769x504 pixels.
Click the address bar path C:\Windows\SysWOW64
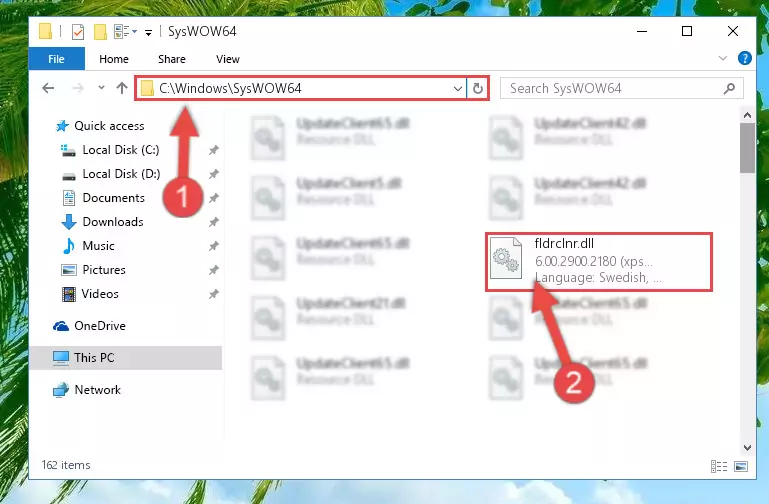230,88
